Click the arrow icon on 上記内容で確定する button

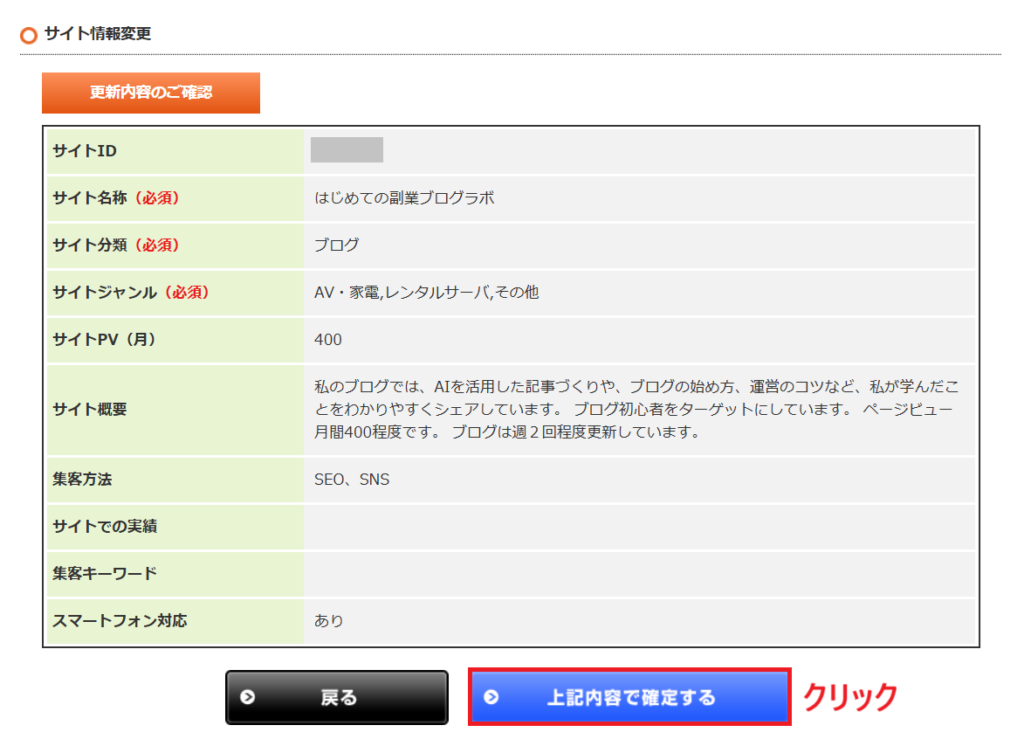tap(491, 698)
